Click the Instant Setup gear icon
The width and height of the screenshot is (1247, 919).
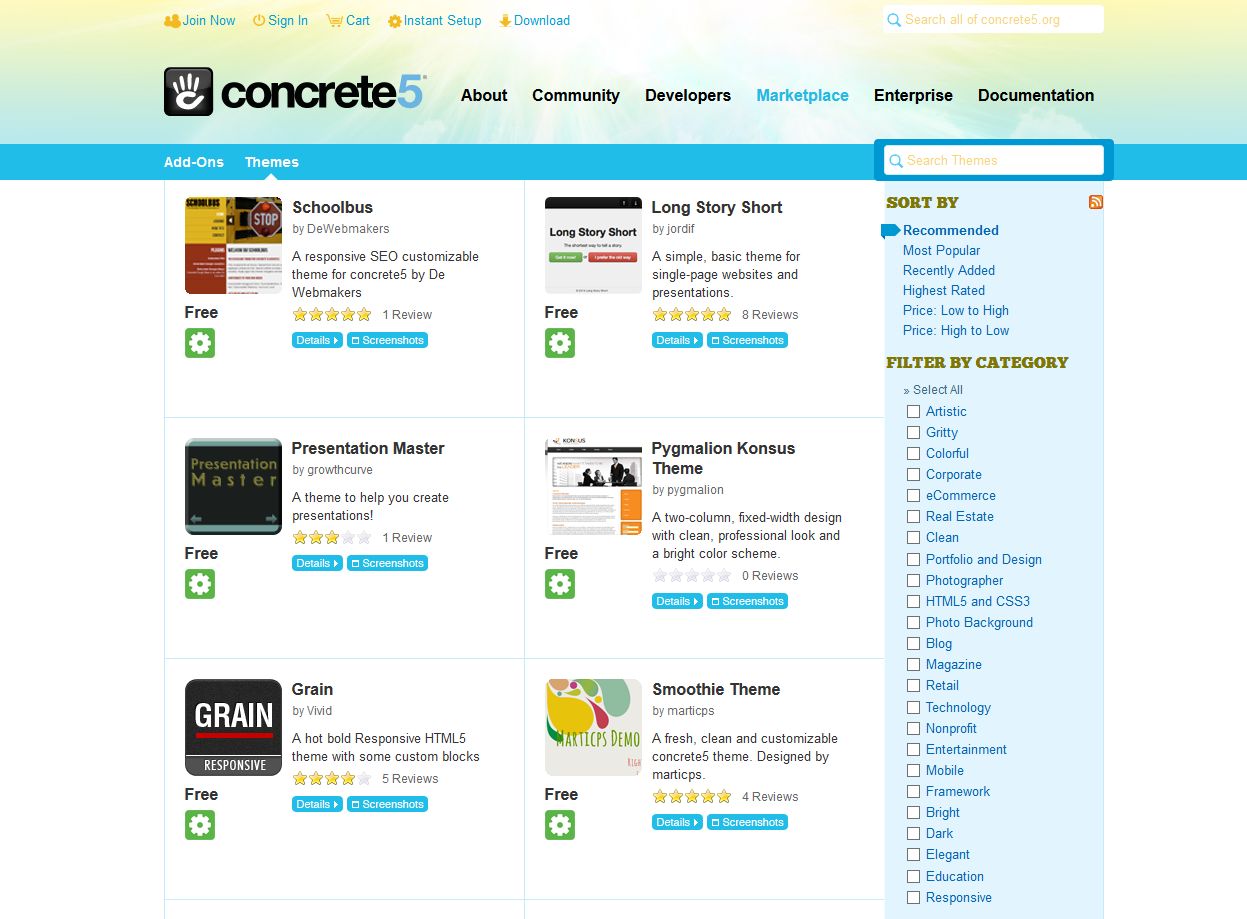(x=395, y=21)
